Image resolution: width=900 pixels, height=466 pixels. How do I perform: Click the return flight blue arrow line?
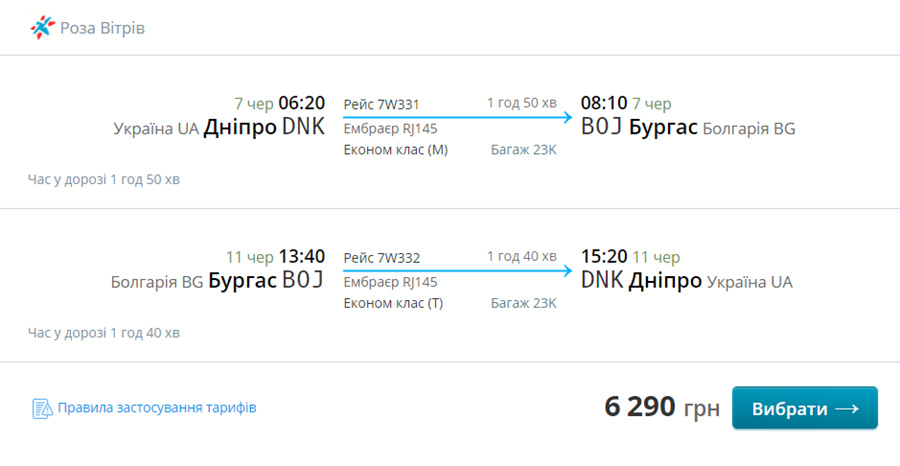457,271
